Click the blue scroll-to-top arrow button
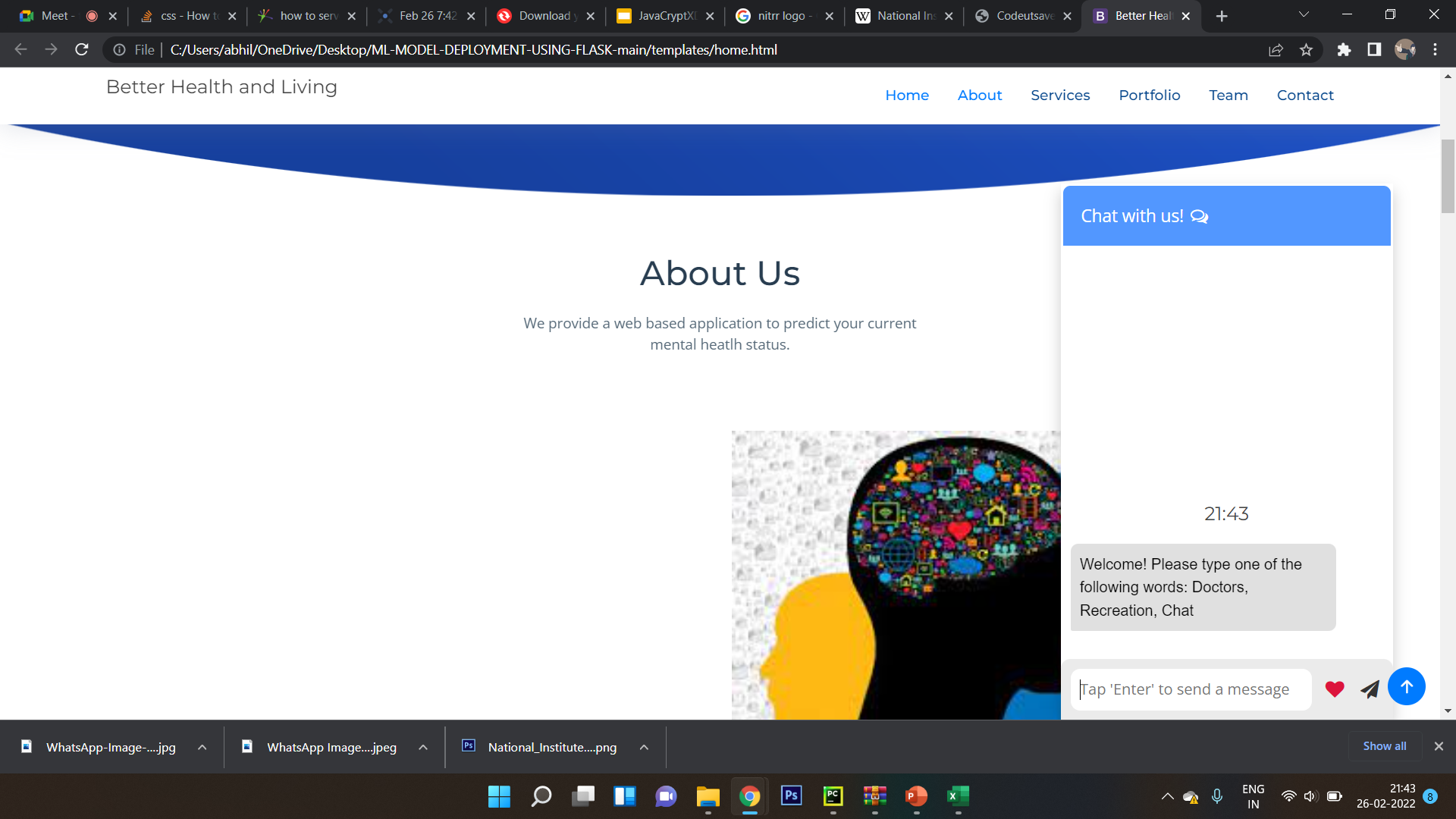 pyautogui.click(x=1407, y=686)
